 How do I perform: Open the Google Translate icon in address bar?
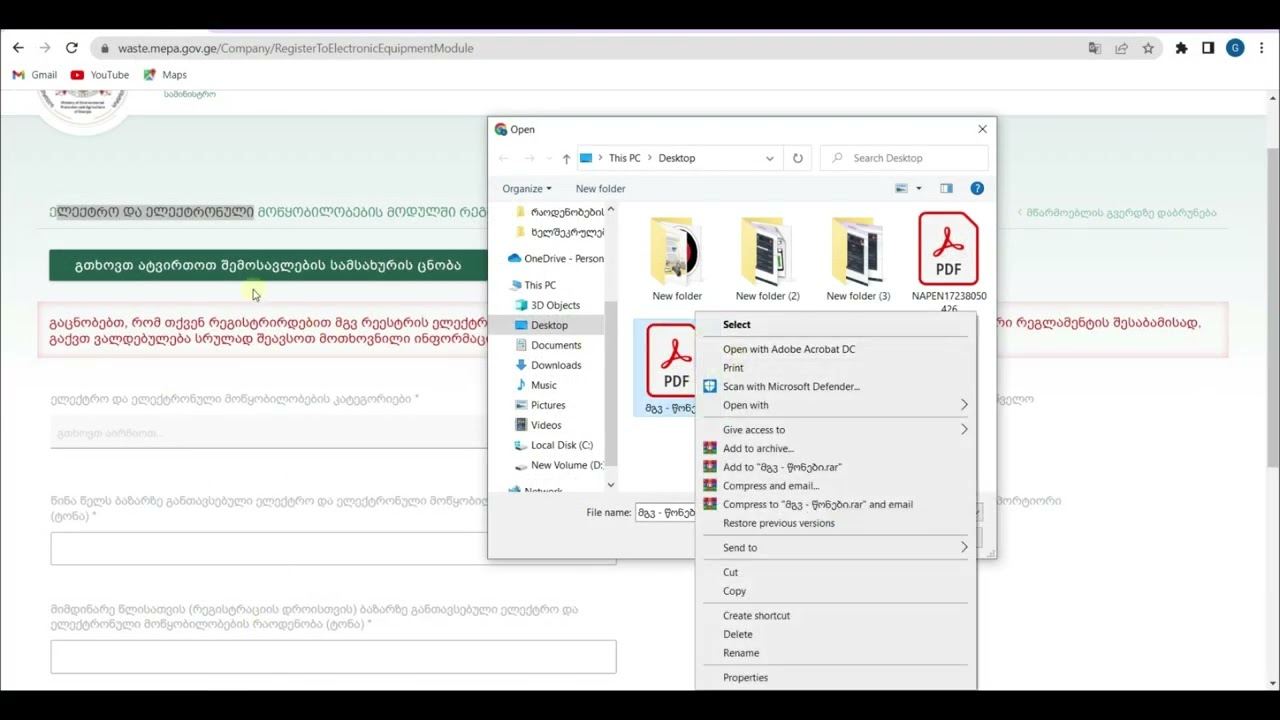(1095, 48)
